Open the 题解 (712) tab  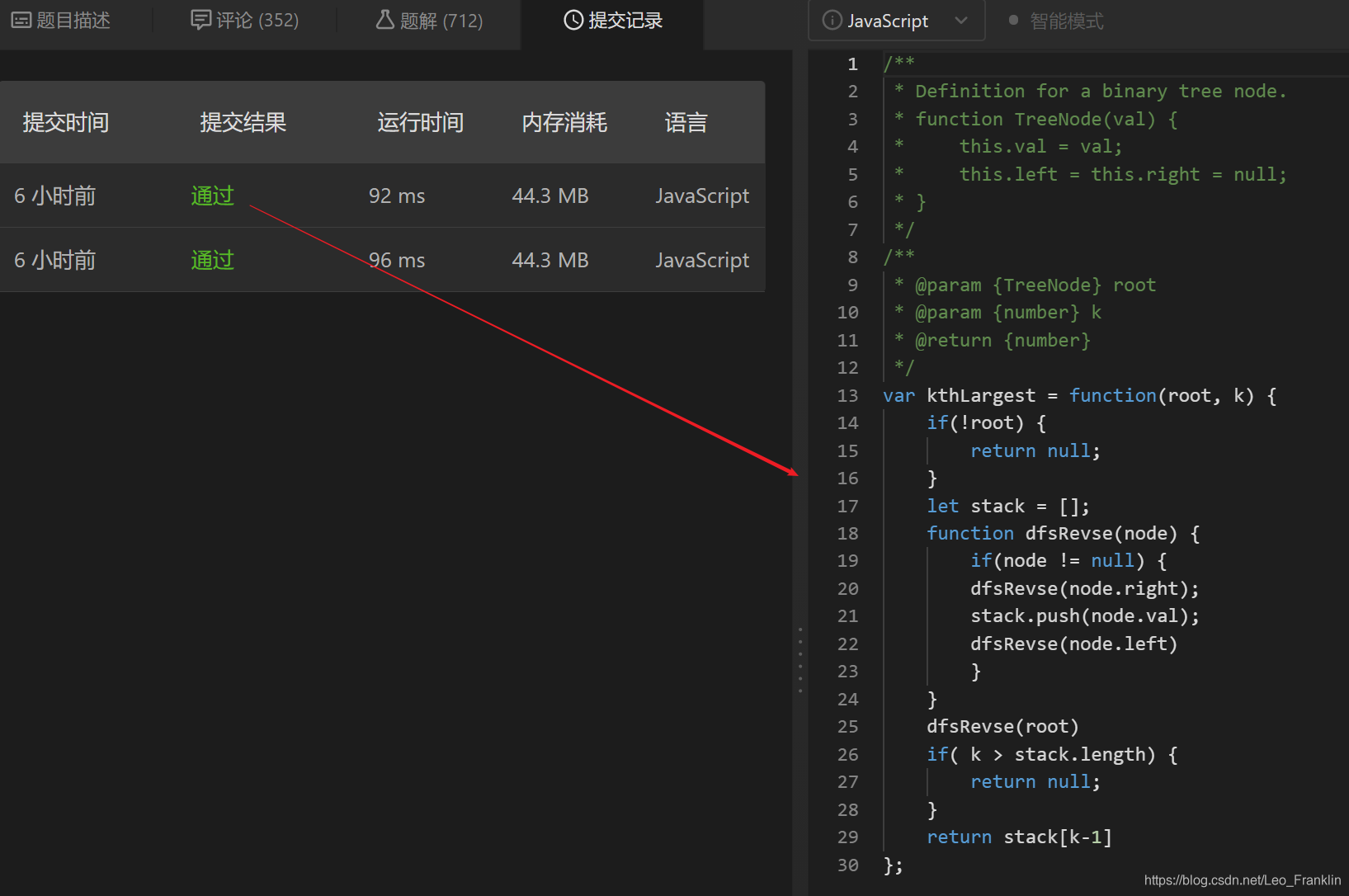click(x=429, y=21)
